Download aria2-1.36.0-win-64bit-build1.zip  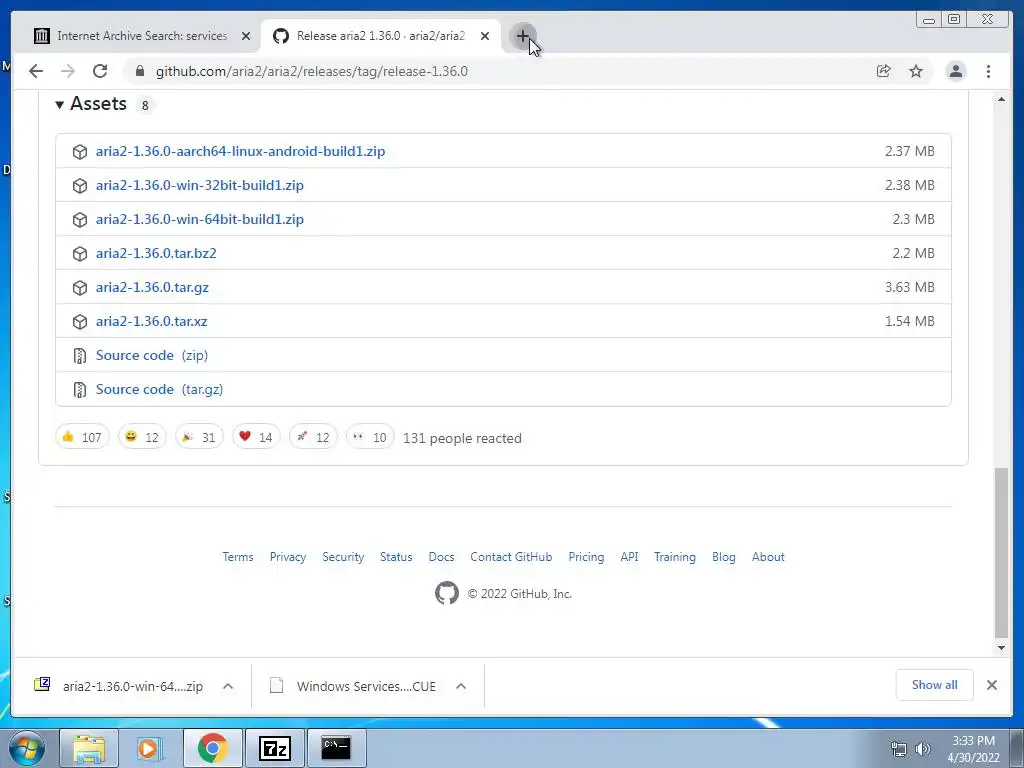tap(200, 219)
